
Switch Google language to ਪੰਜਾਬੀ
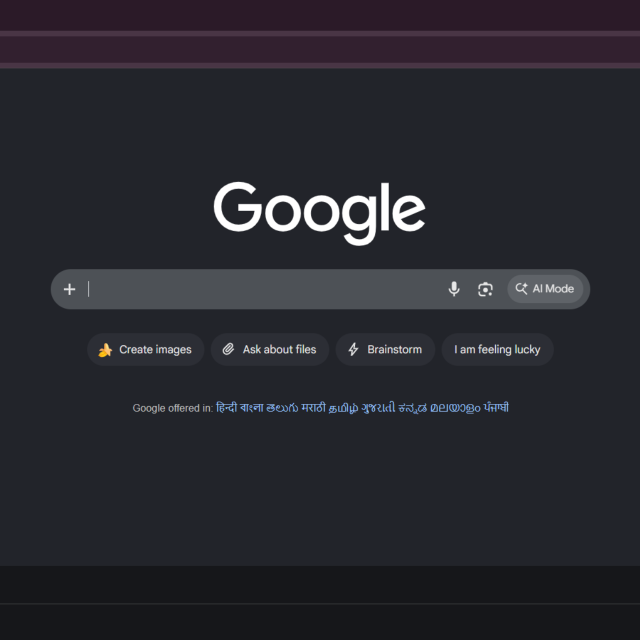[496, 408]
